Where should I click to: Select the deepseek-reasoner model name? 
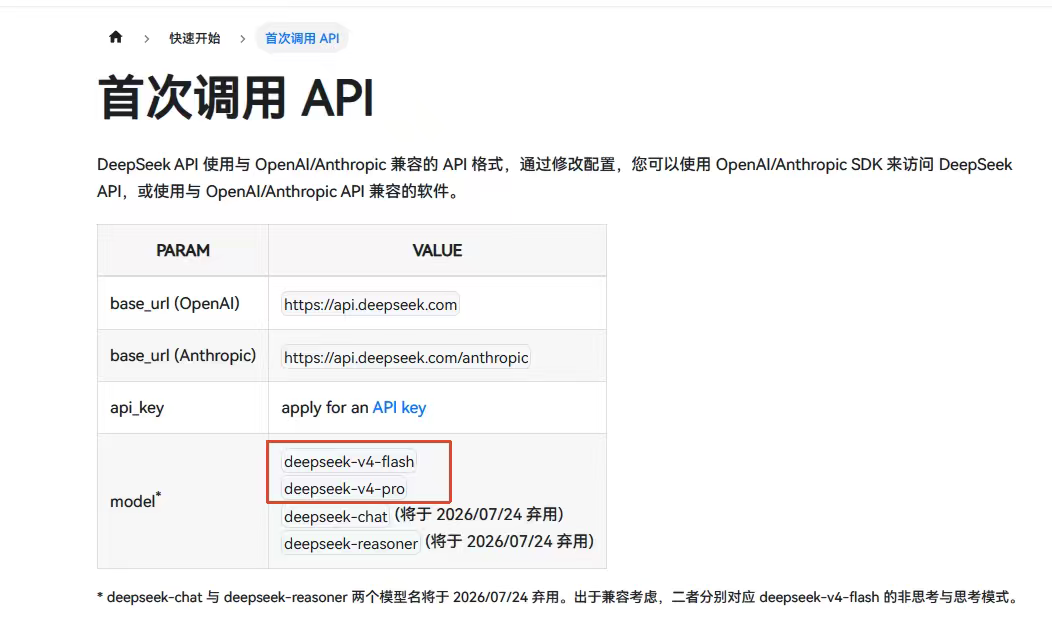click(351, 543)
